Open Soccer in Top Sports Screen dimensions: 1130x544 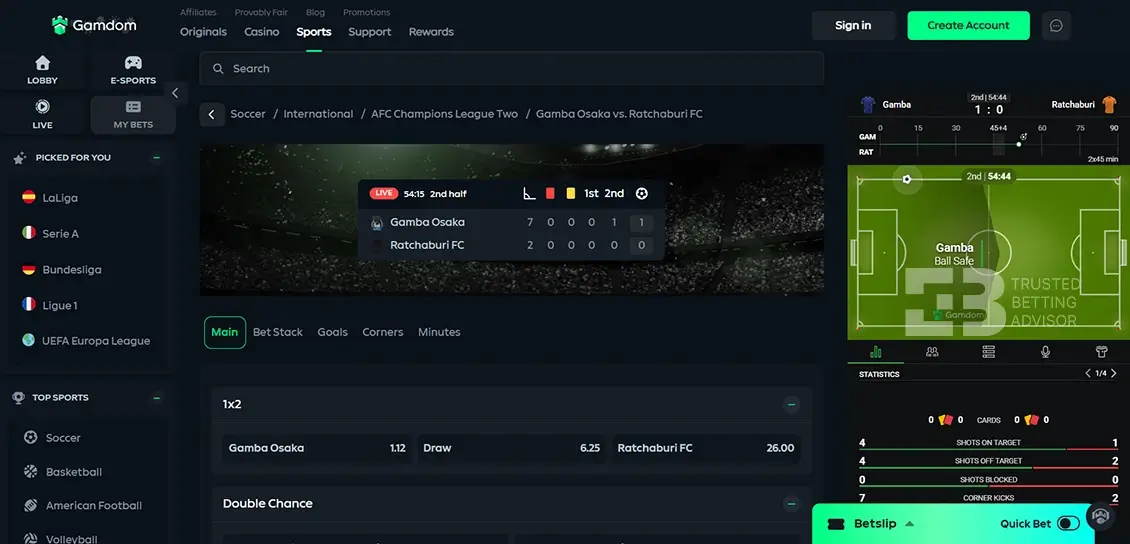click(52, 437)
